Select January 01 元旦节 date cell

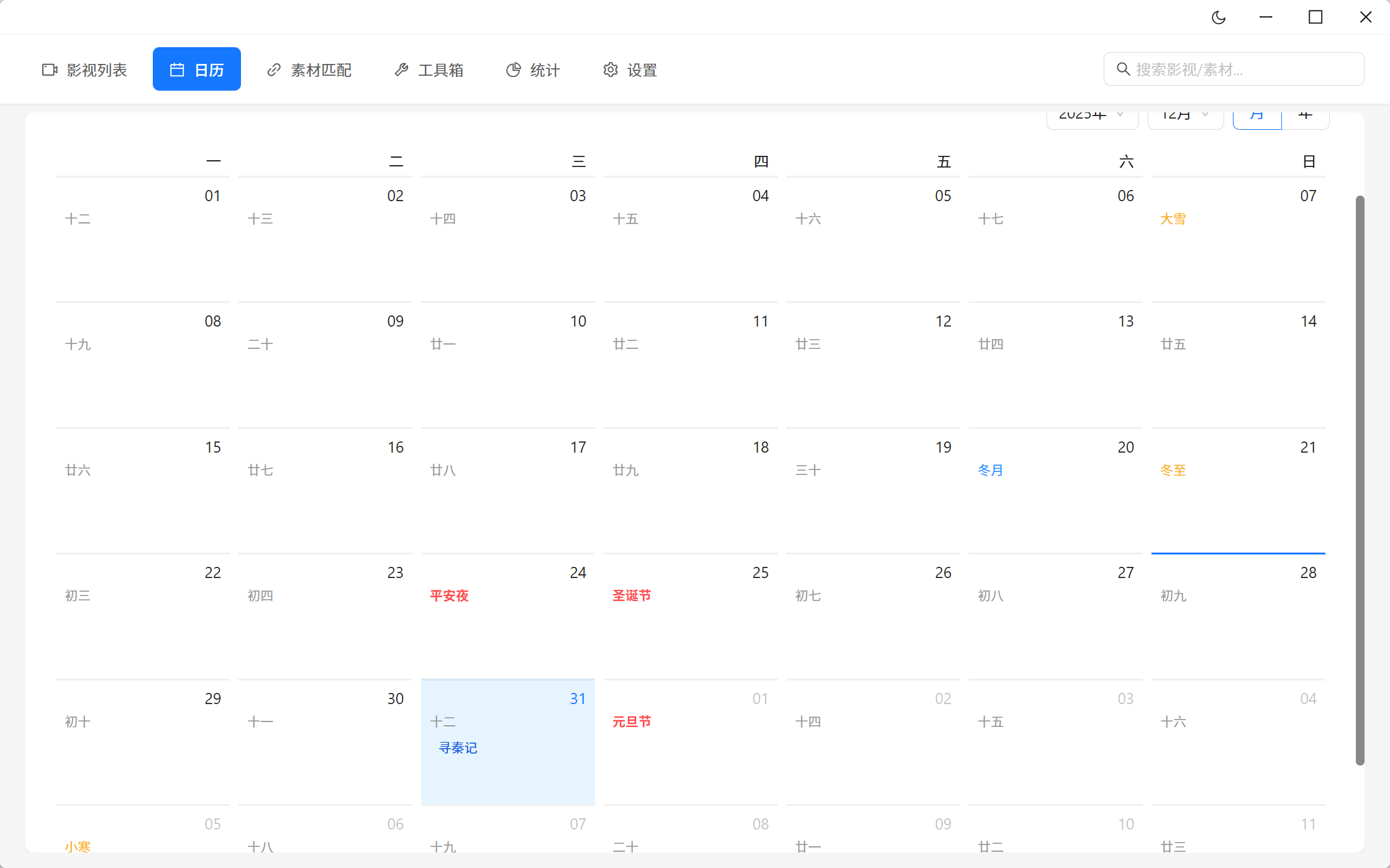[690, 741]
